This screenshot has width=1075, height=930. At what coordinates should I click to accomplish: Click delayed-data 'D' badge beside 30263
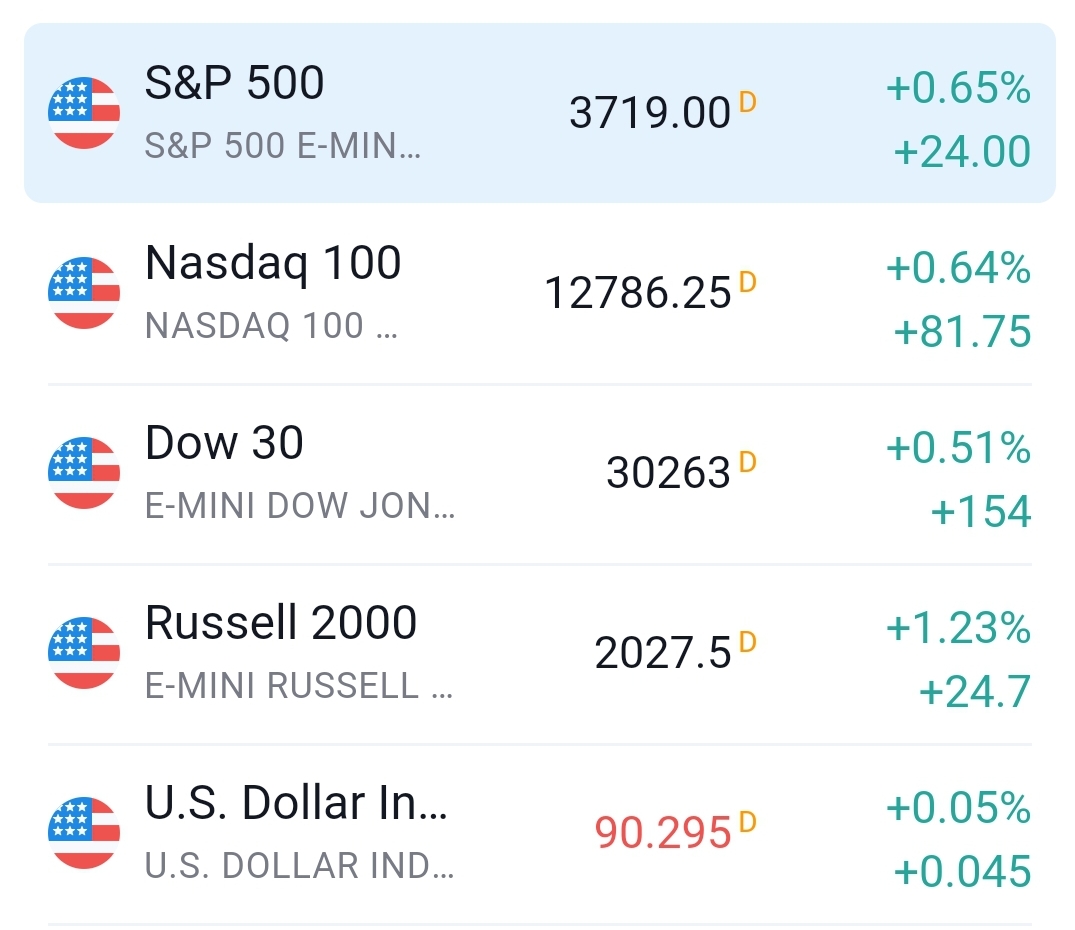[747, 462]
